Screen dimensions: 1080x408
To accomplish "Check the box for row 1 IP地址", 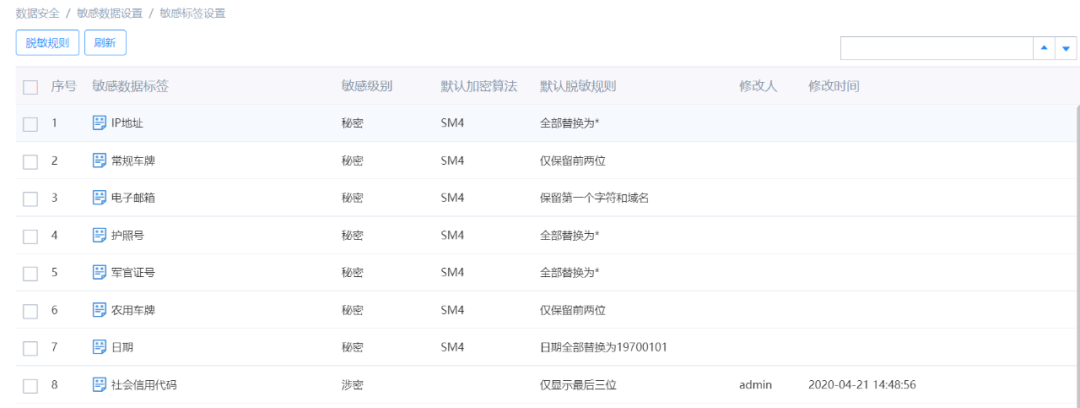I will (30, 124).
